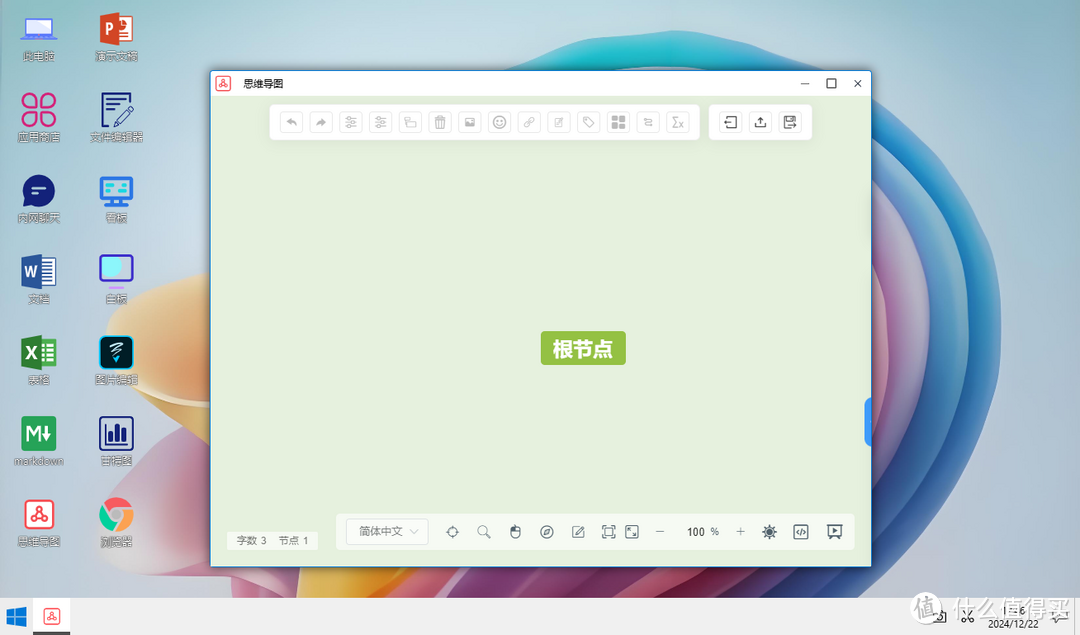
Task: Select the Redo icon in the toolbar
Action: point(320,122)
